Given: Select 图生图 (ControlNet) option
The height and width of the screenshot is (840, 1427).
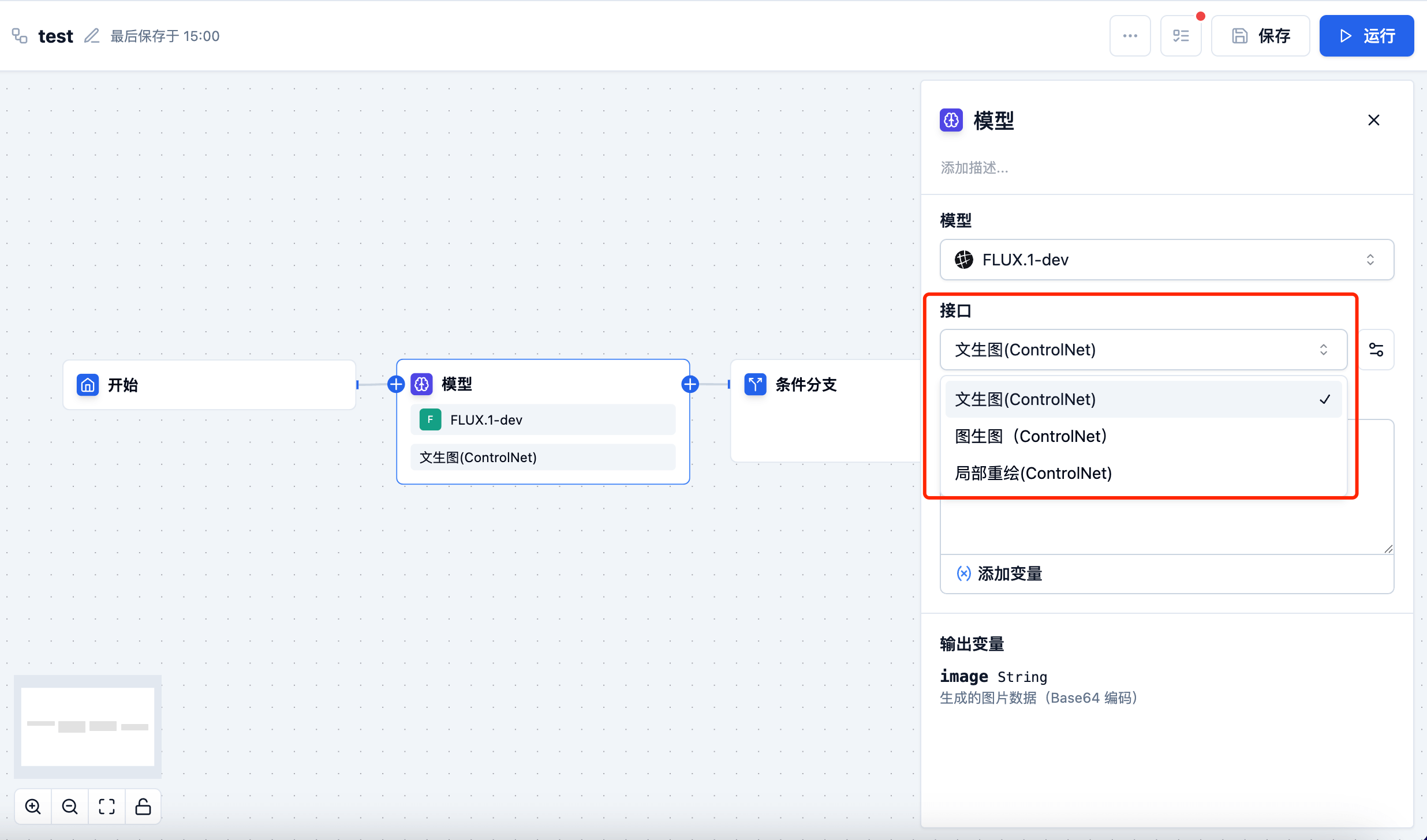Looking at the screenshot, I should 1030,436.
